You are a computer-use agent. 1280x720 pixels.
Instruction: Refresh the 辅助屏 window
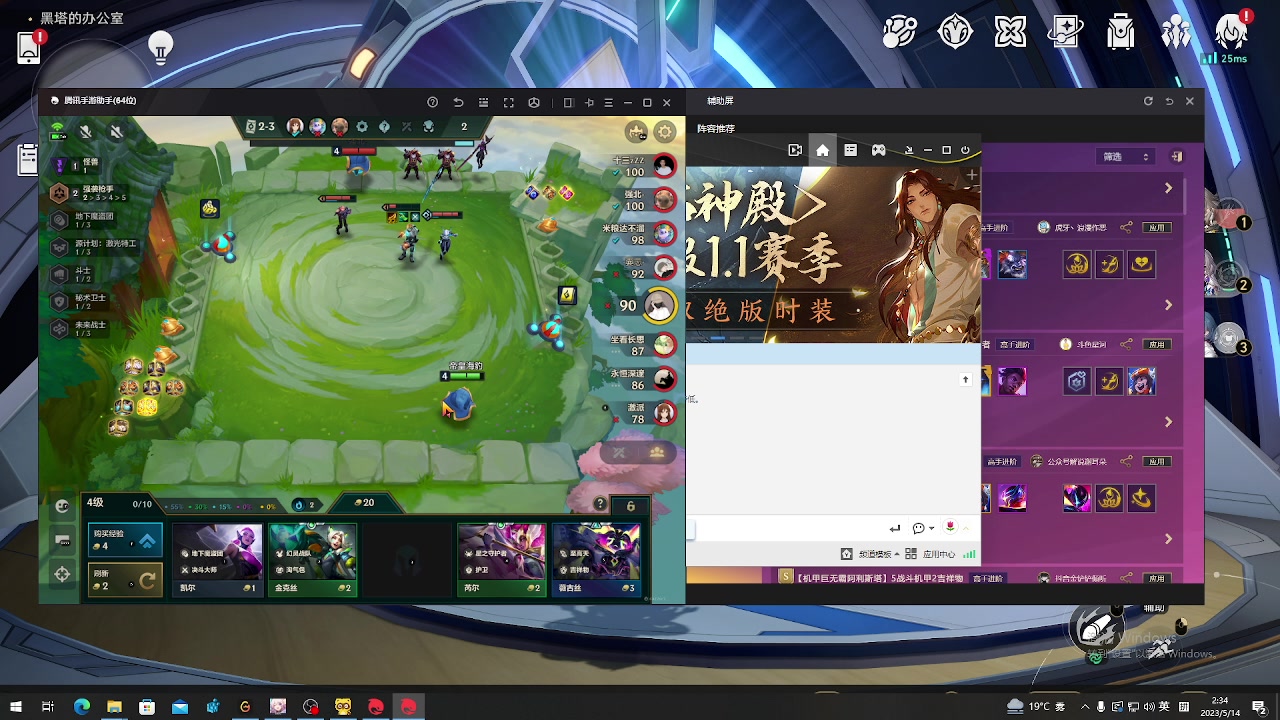click(1148, 101)
